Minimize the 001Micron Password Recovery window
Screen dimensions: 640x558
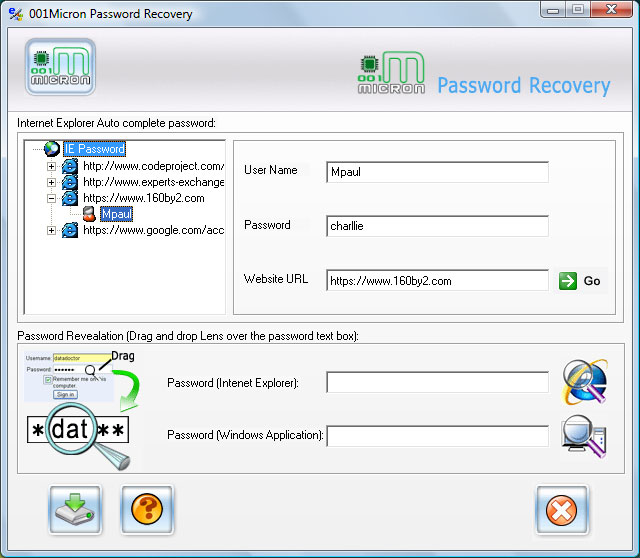click(553, 10)
